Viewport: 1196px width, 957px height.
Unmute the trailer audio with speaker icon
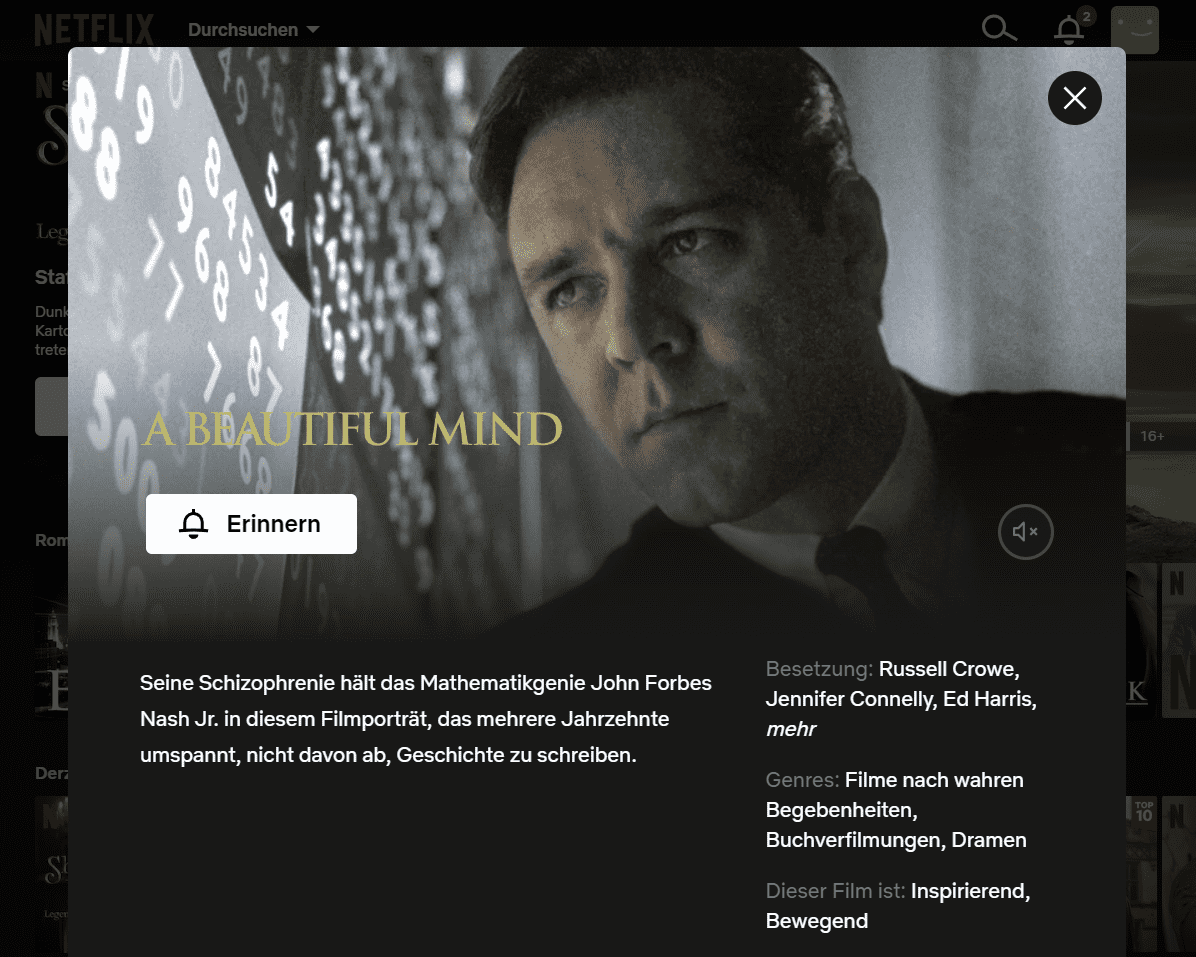pos(1025,531)
